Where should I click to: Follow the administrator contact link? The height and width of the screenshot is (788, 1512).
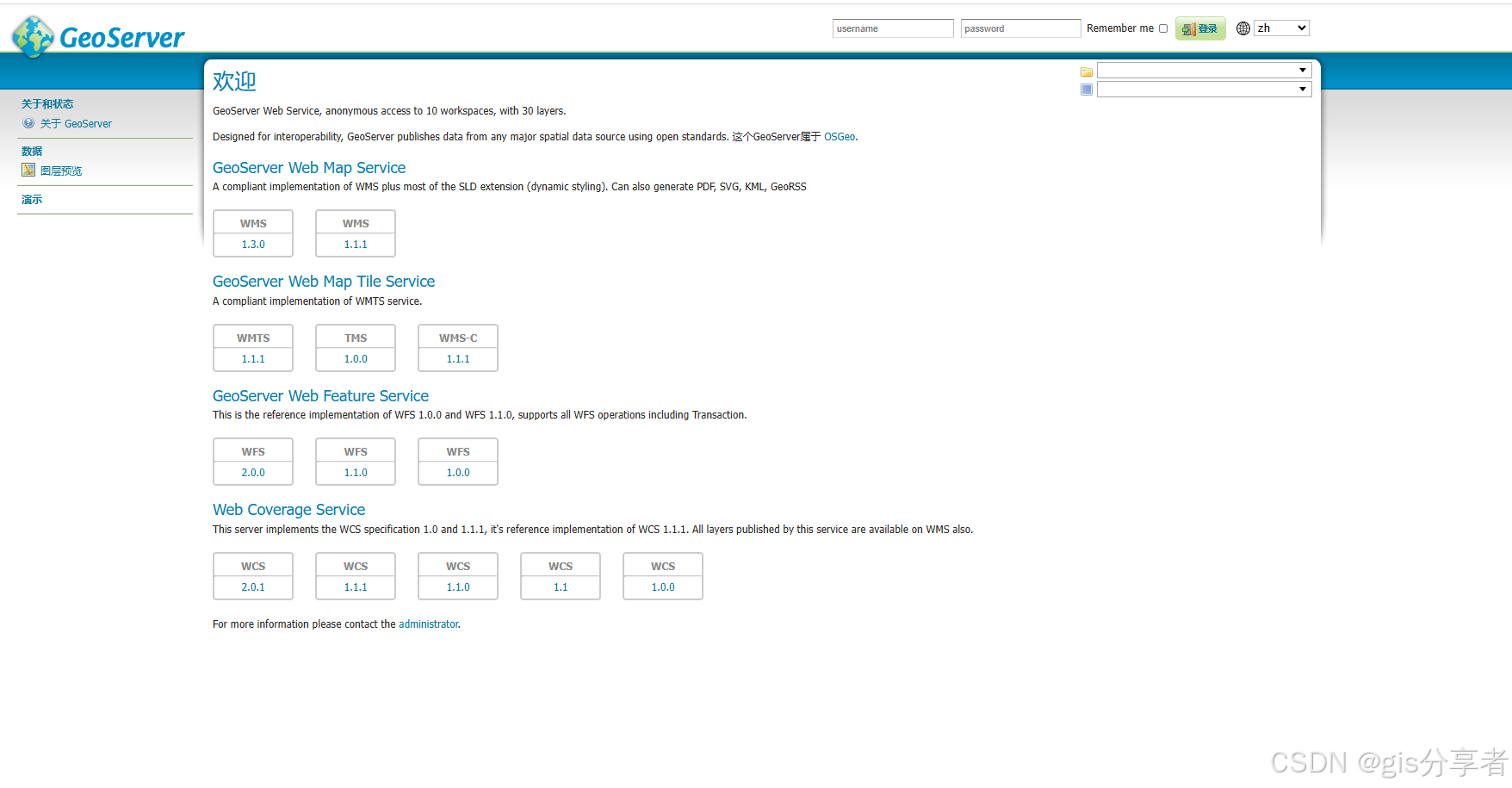429,624
